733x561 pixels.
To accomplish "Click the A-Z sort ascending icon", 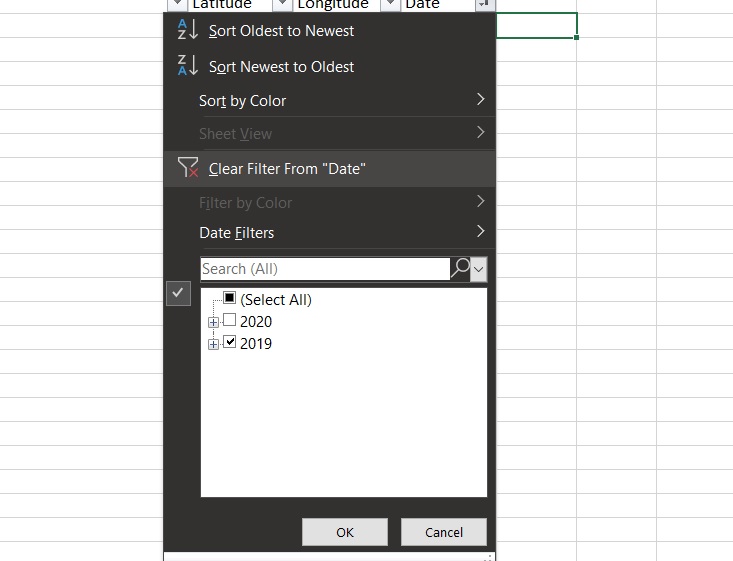I will pos(187,30).
